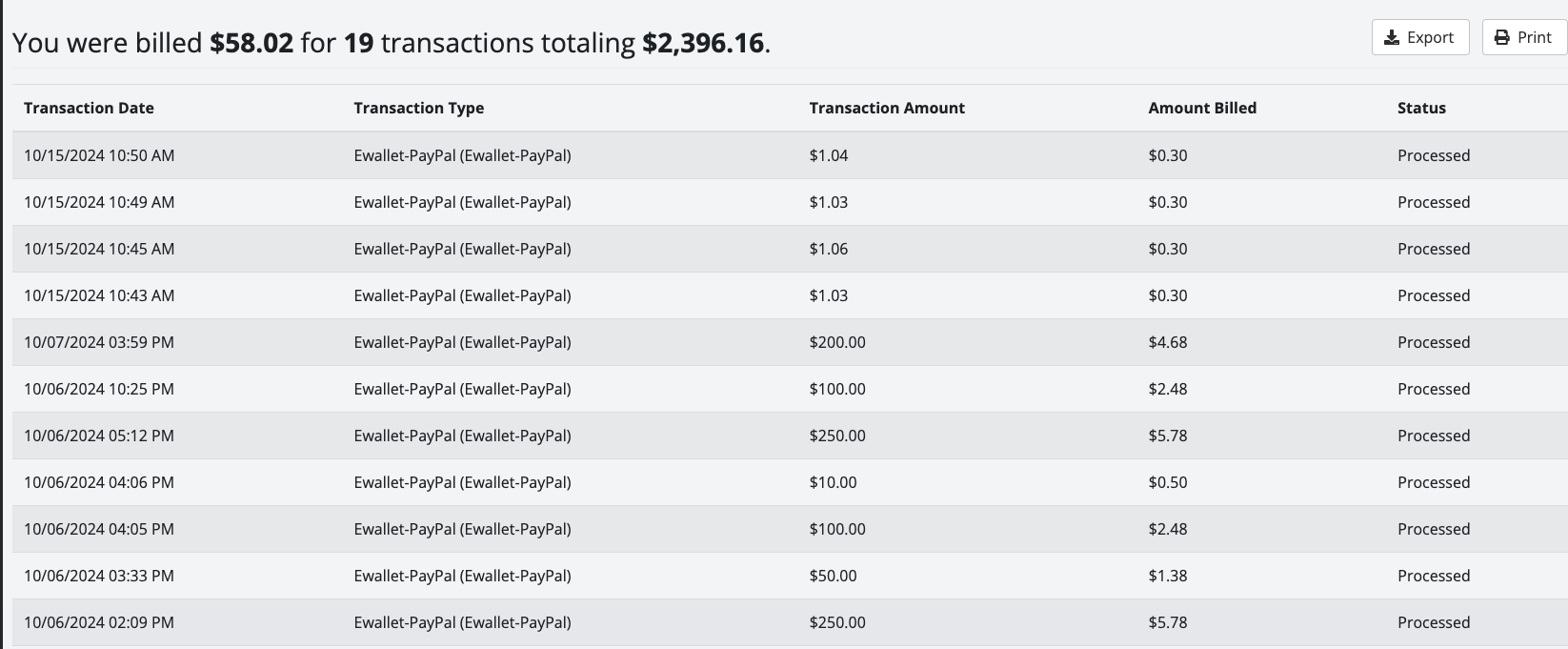Viewport: 1568px width, 649px height.
Task: Select the 10/06/2024 02:09 PM transaction
Action: (x=99, y=622)
